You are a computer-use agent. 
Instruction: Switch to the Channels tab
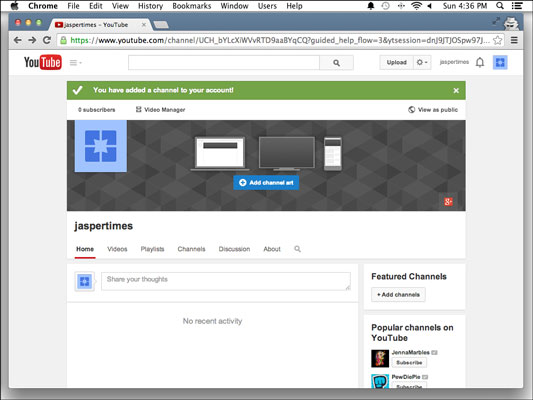(191, 249)
